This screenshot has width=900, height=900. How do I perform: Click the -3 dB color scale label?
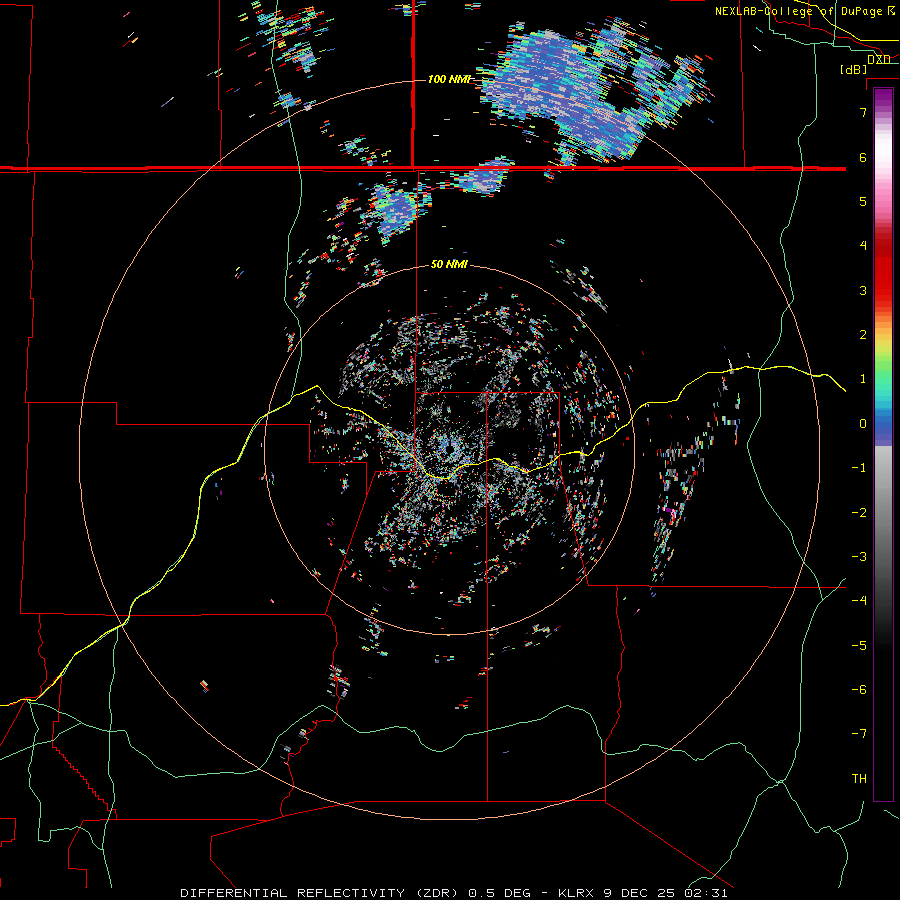click(x=859, y=557)
